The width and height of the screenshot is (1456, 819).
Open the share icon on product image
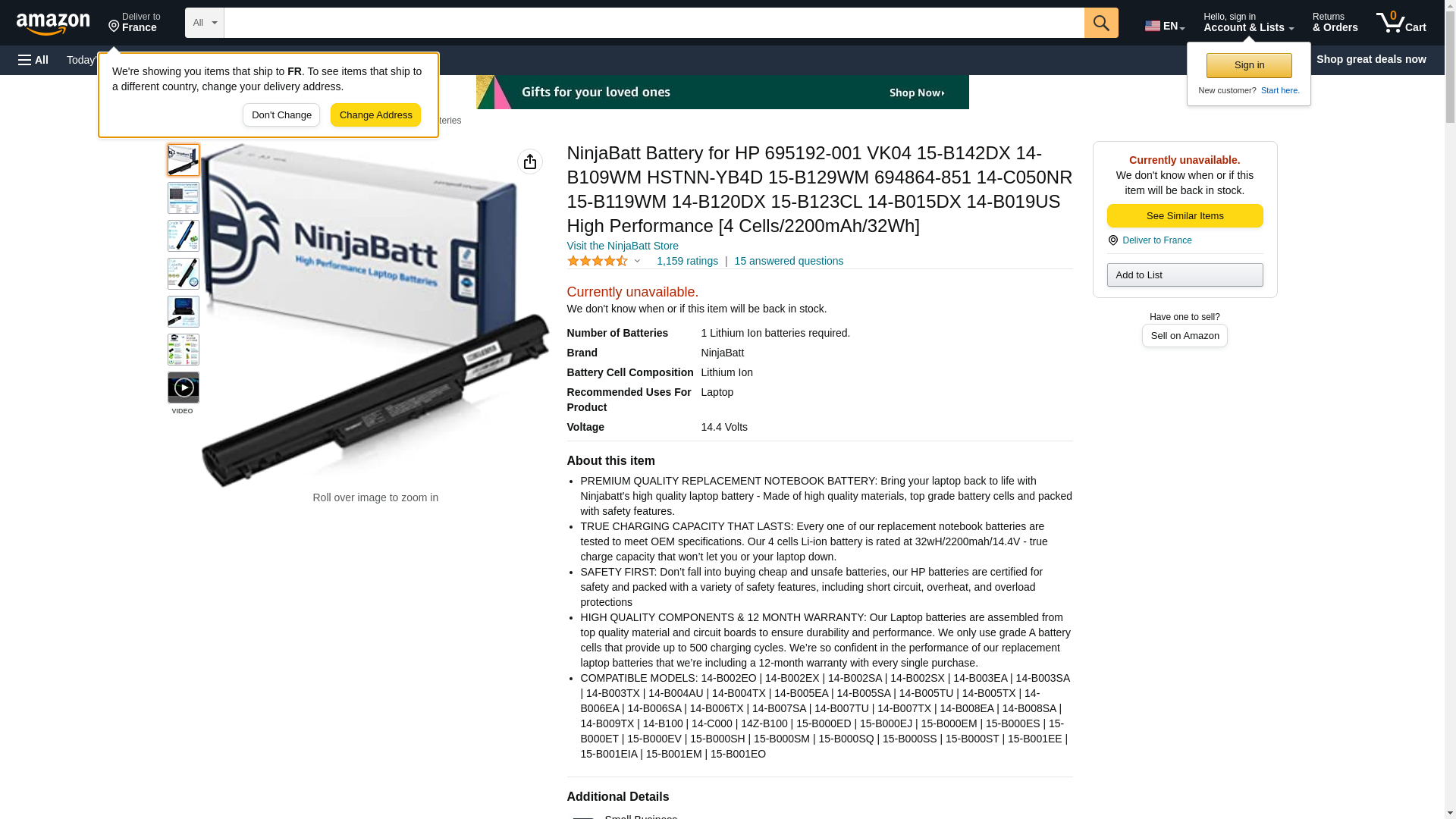530,162
